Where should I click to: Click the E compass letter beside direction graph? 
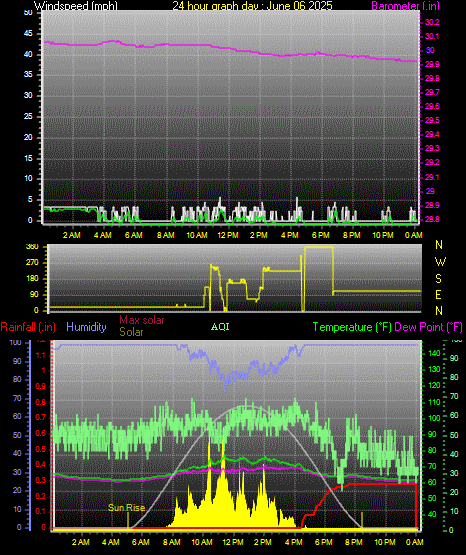click(x=438, y=294)
